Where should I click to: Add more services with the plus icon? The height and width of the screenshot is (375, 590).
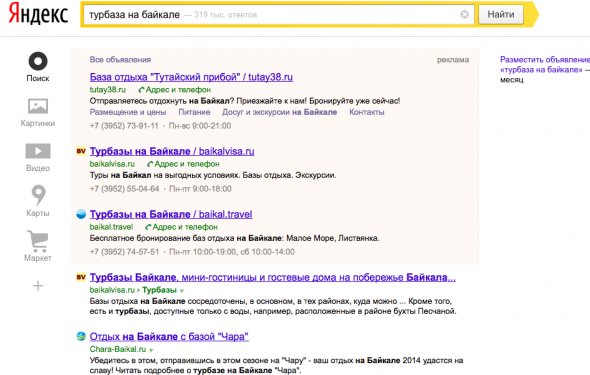[38, 286]
